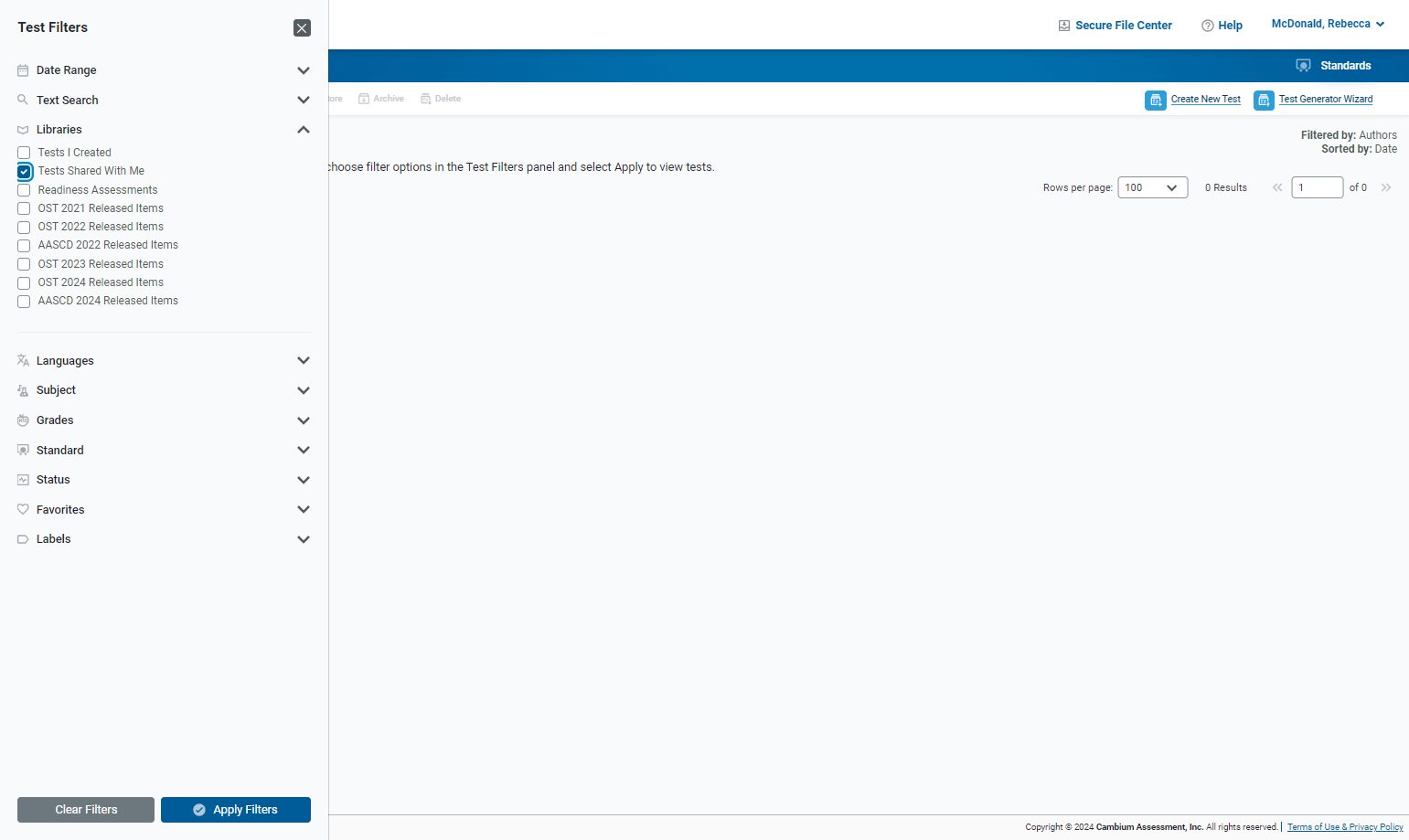
Task: Open the McDonald, Rebecca user menu
Action: 1328,24
